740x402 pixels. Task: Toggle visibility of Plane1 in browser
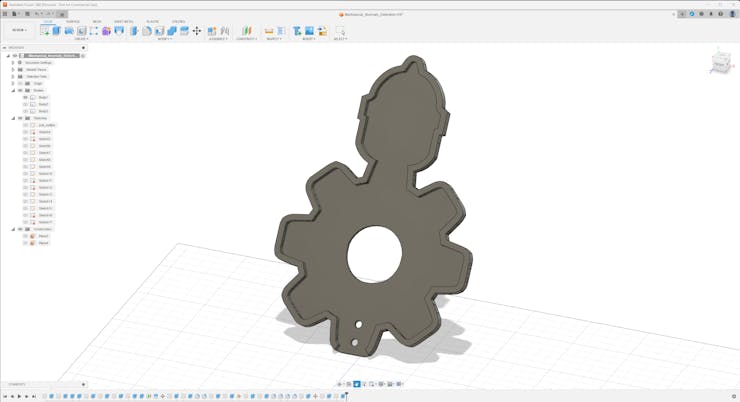point(26,236)
